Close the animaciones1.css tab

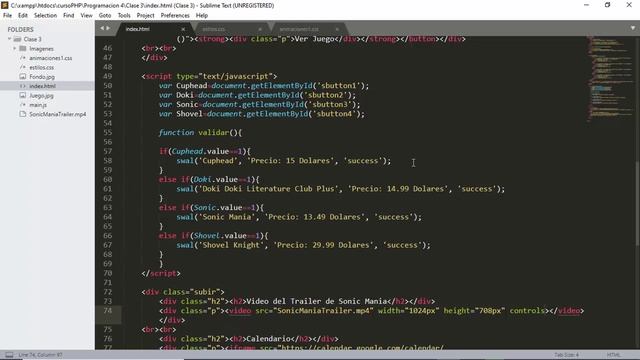[x=337, y=29]
